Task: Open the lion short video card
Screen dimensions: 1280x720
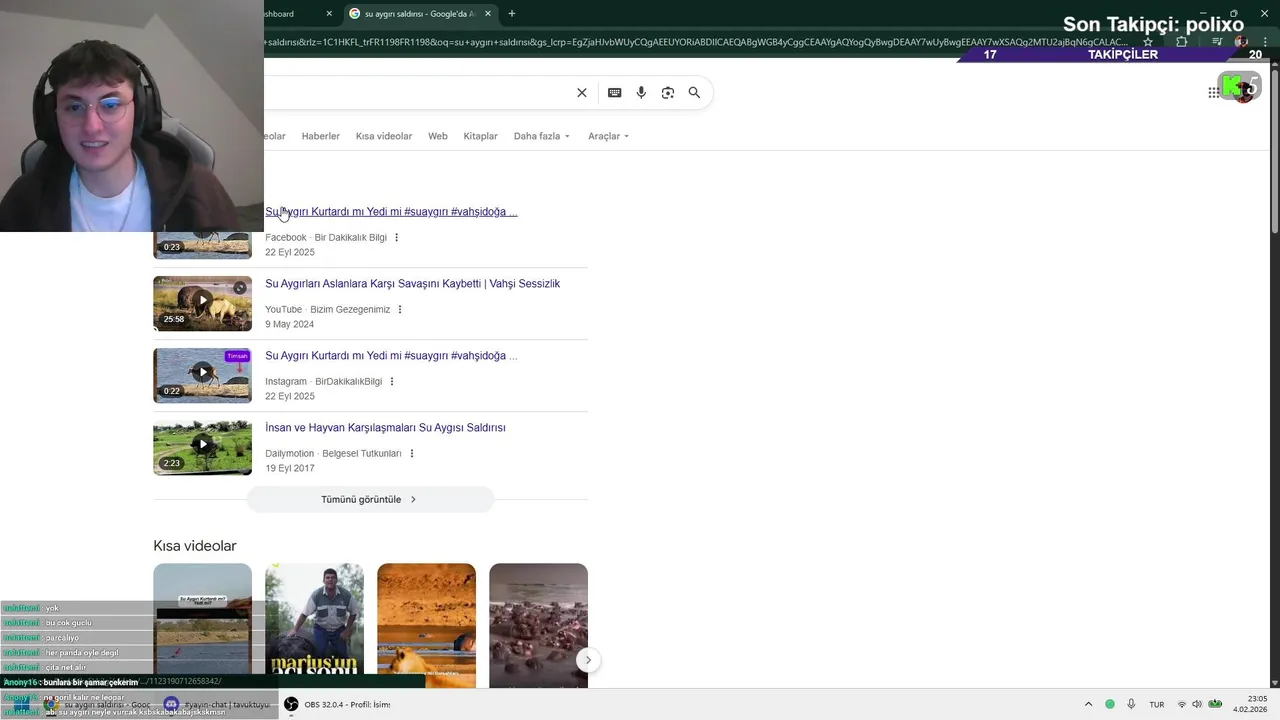Action: [426, 625]
